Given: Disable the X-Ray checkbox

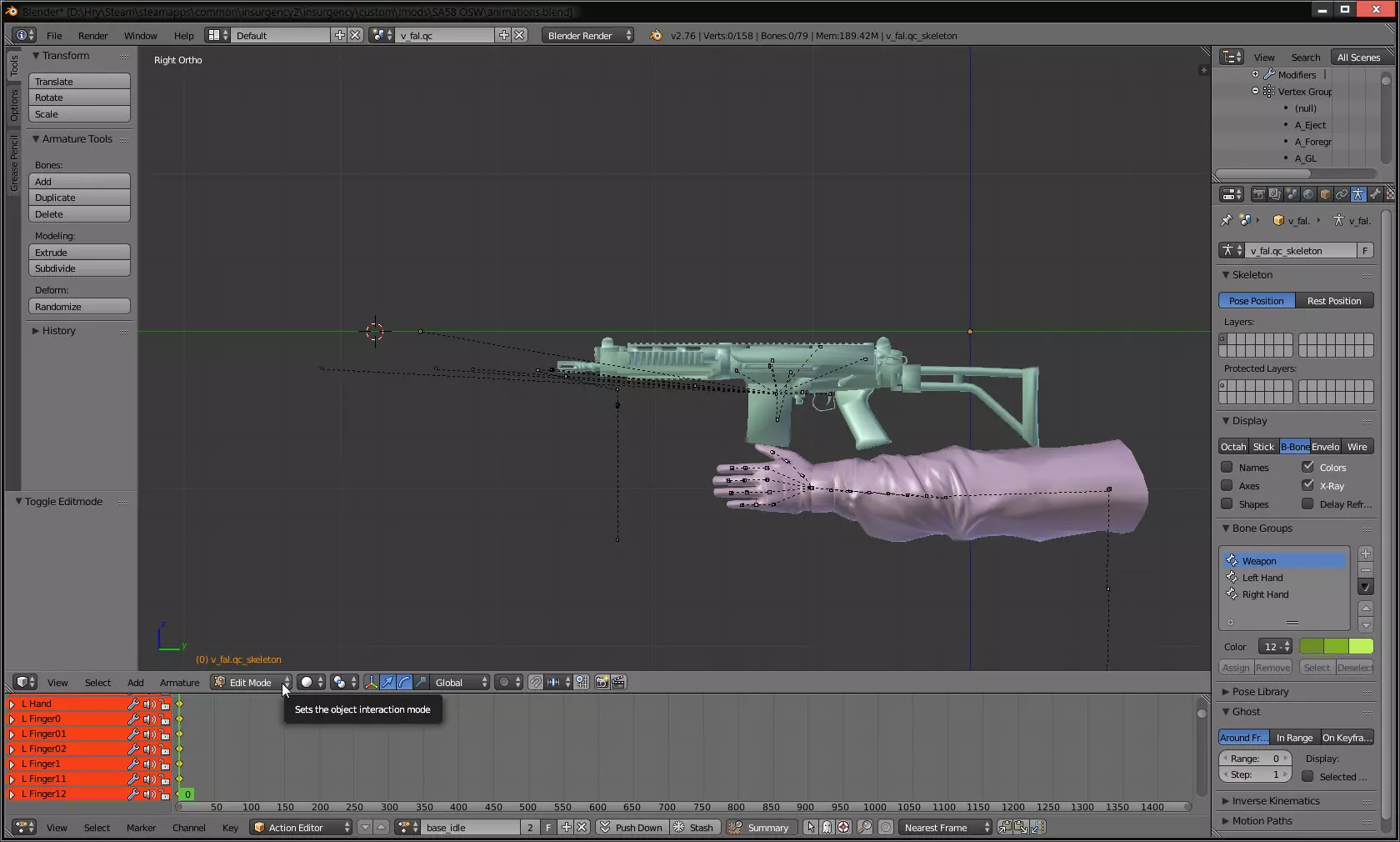Looking at the screenshot, I should pyautogui.click(x=1307, y=485).
